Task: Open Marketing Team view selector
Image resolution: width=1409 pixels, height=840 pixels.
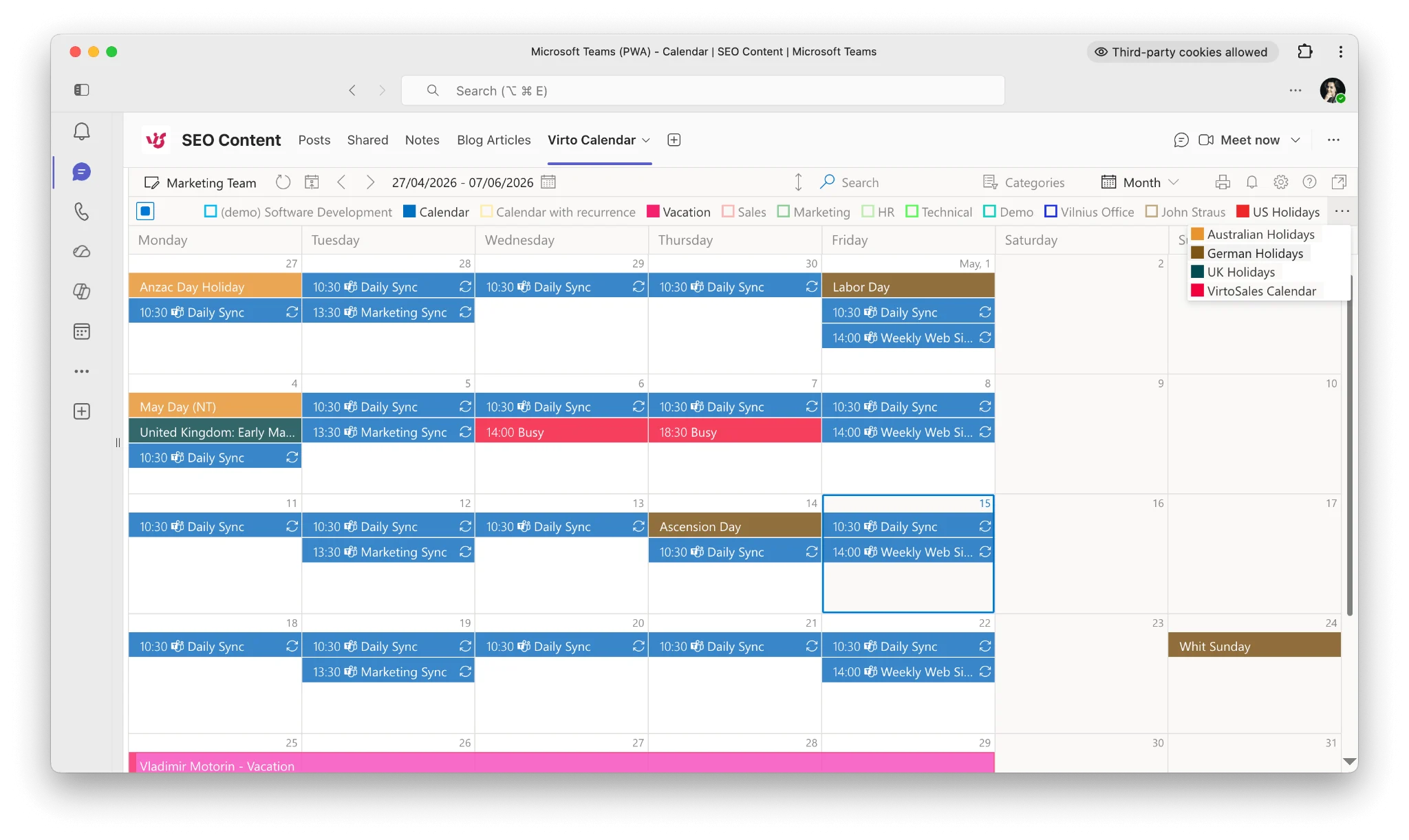Action: [x=200, y=183]
